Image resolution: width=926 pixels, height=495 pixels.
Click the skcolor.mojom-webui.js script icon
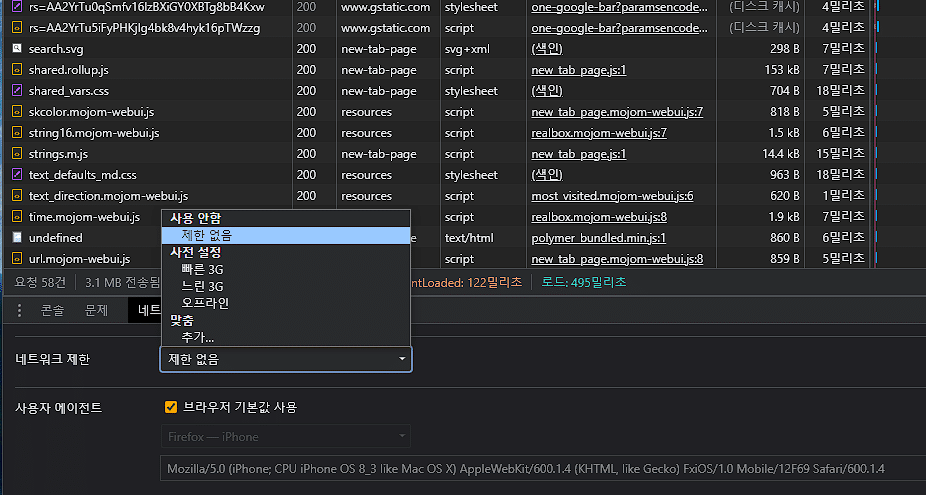pos(17,112)
